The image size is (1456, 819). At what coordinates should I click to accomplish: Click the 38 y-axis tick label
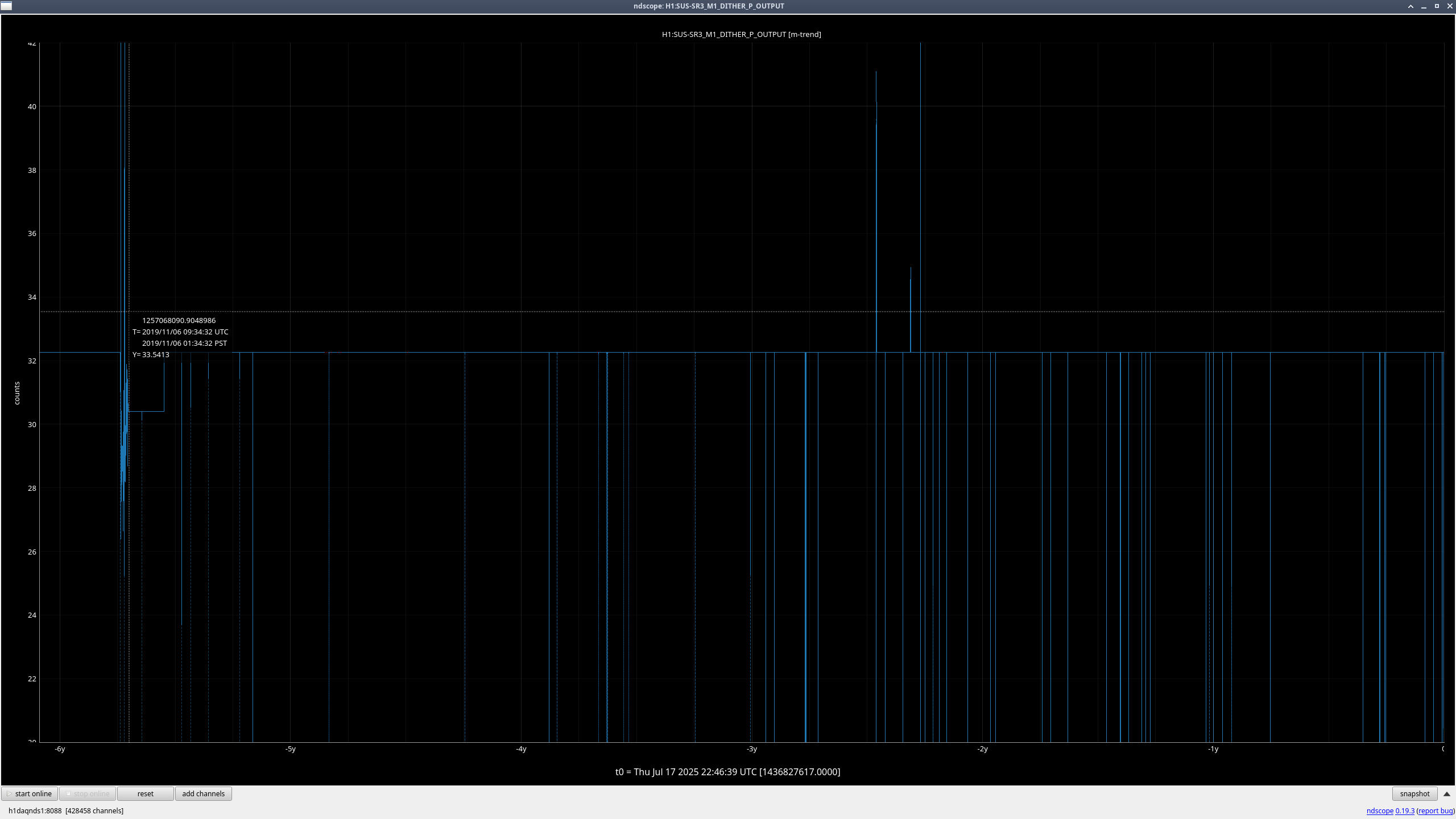click(32, 170)
